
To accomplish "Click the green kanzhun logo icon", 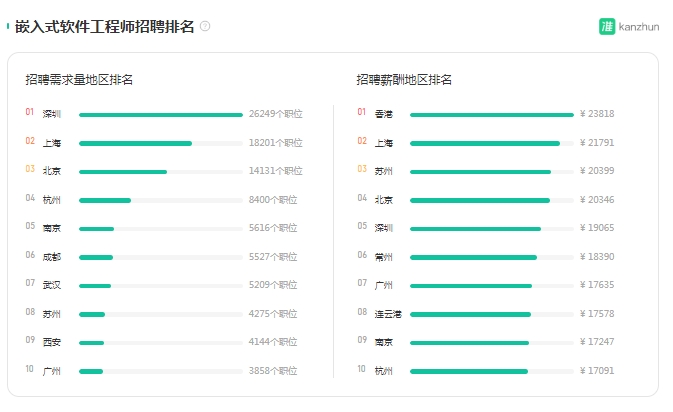I will coord(607,27).
